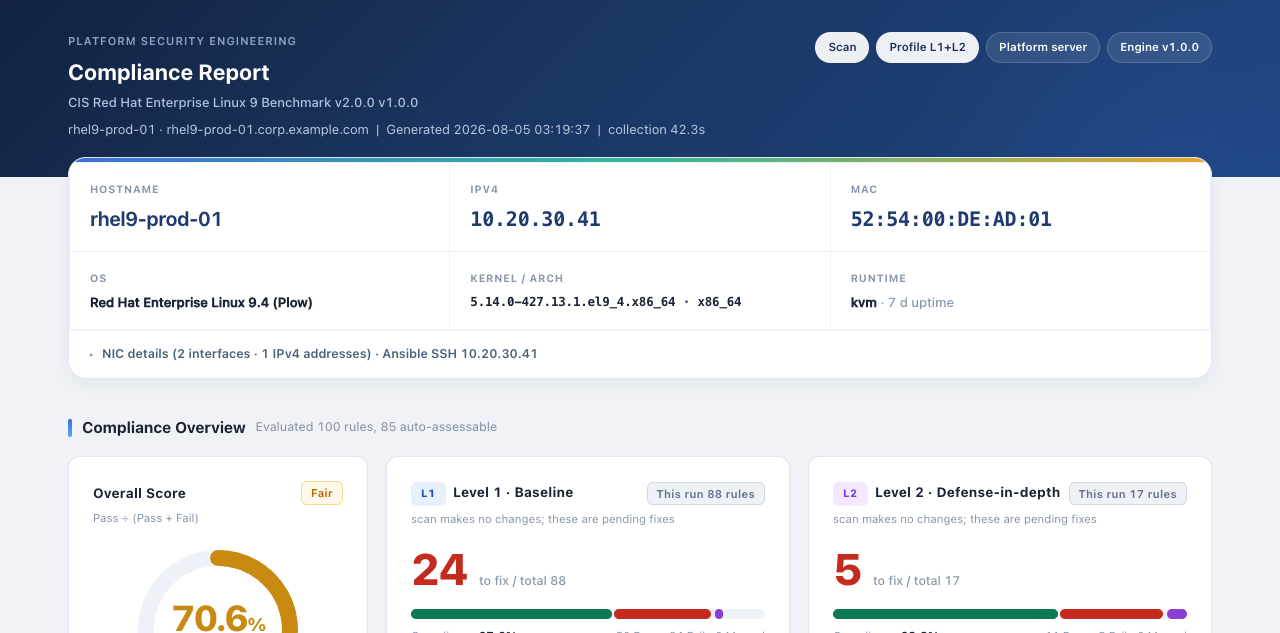
Task: Click the Overall Score label
Action: click(x=139, y=493)
